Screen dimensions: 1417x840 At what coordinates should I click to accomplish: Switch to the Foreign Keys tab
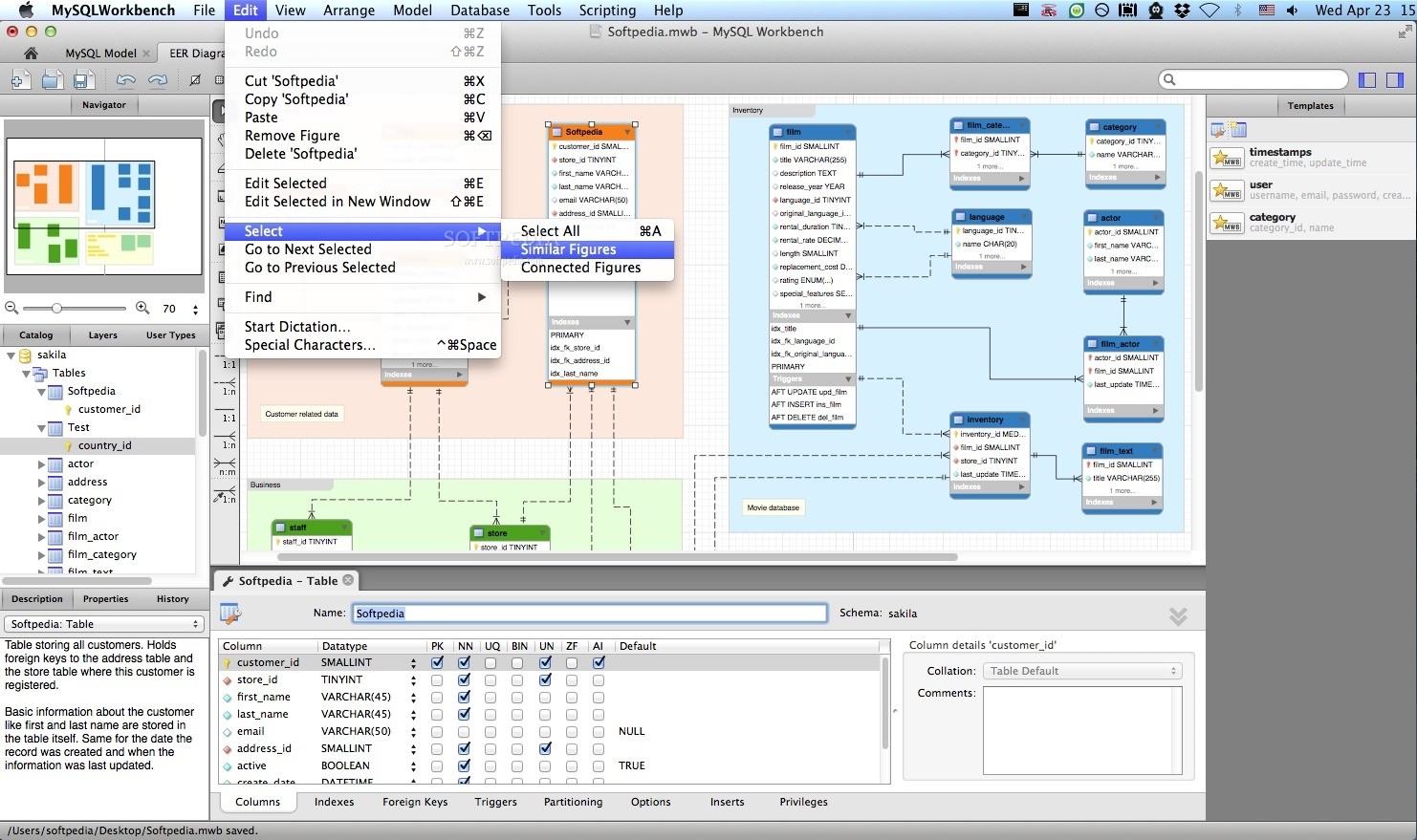(x=415, y=802)
